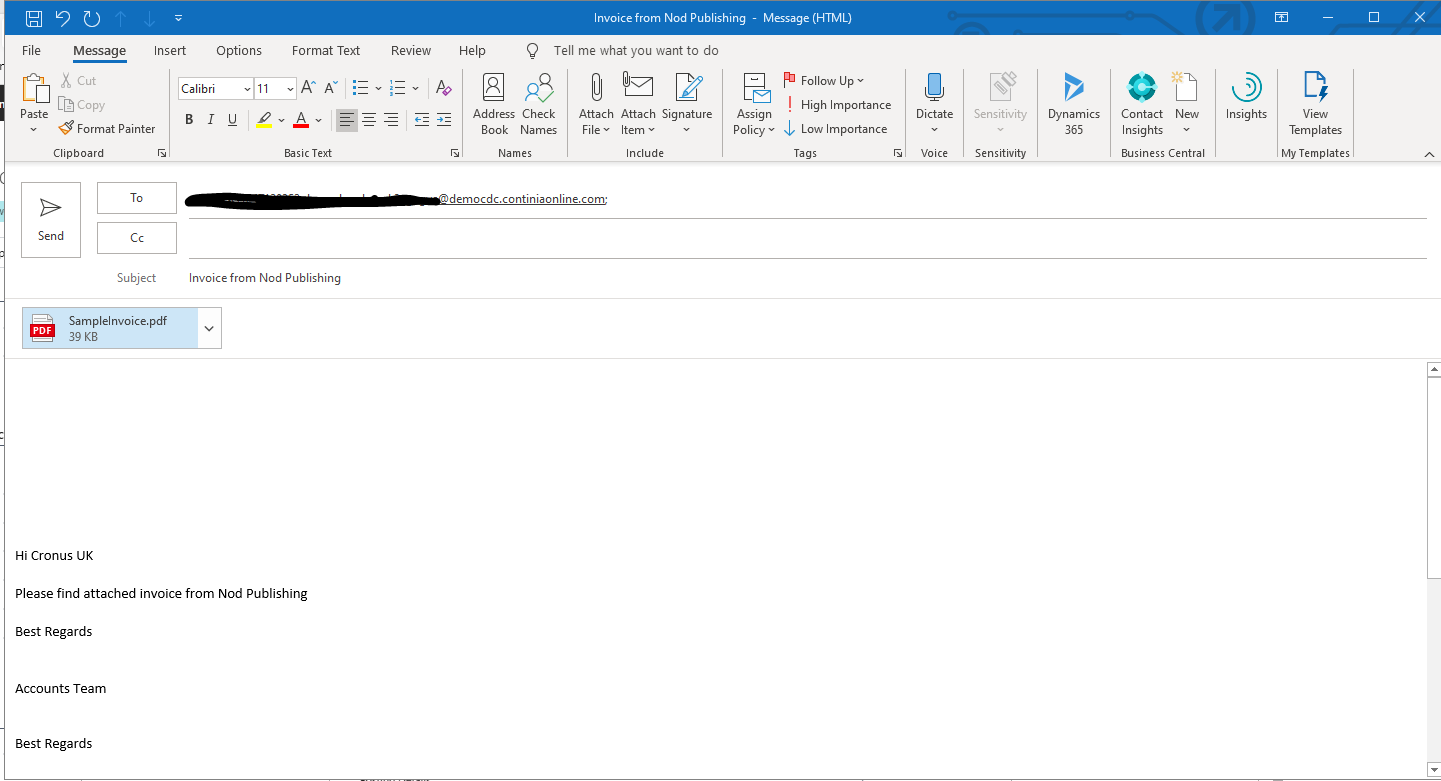Activate Format Painter
Screen dimensions: 1441x781
click(x=107, y=129)
